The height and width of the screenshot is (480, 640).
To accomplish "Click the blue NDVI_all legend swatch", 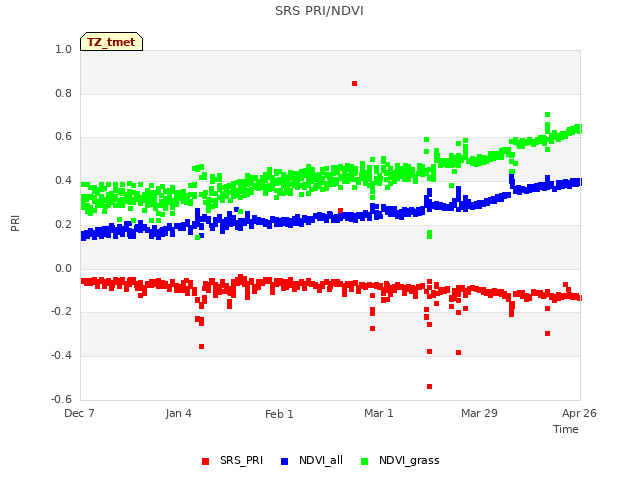I will coord(284,461).
